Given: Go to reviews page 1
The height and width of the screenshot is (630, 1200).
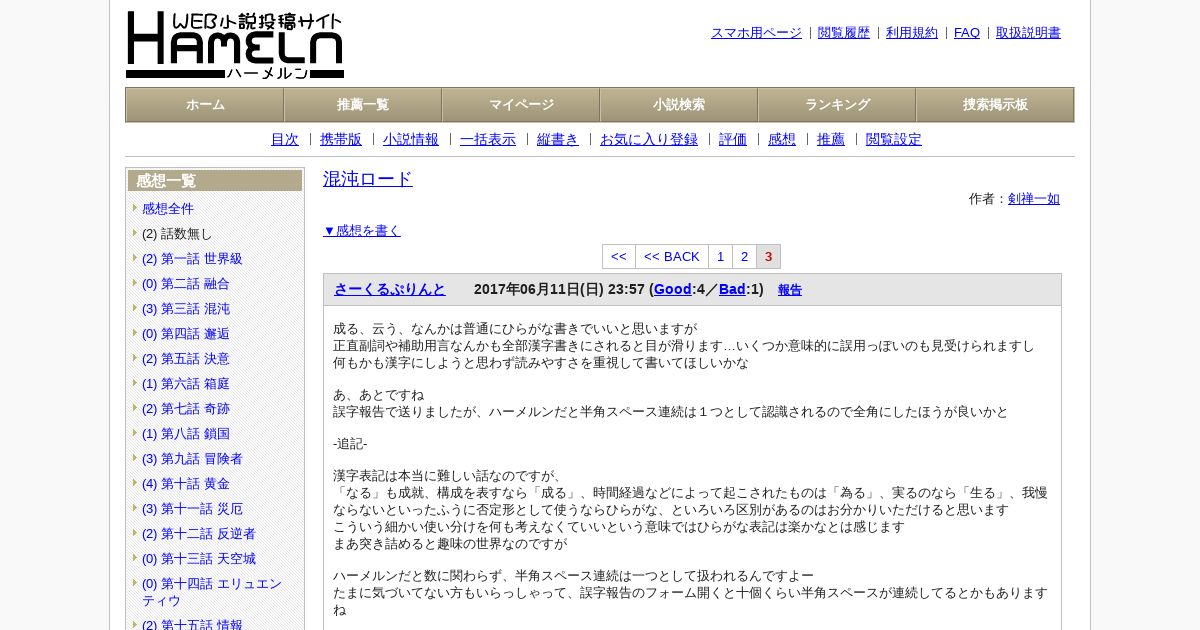Looking at the screenshot, I should 720,257.
